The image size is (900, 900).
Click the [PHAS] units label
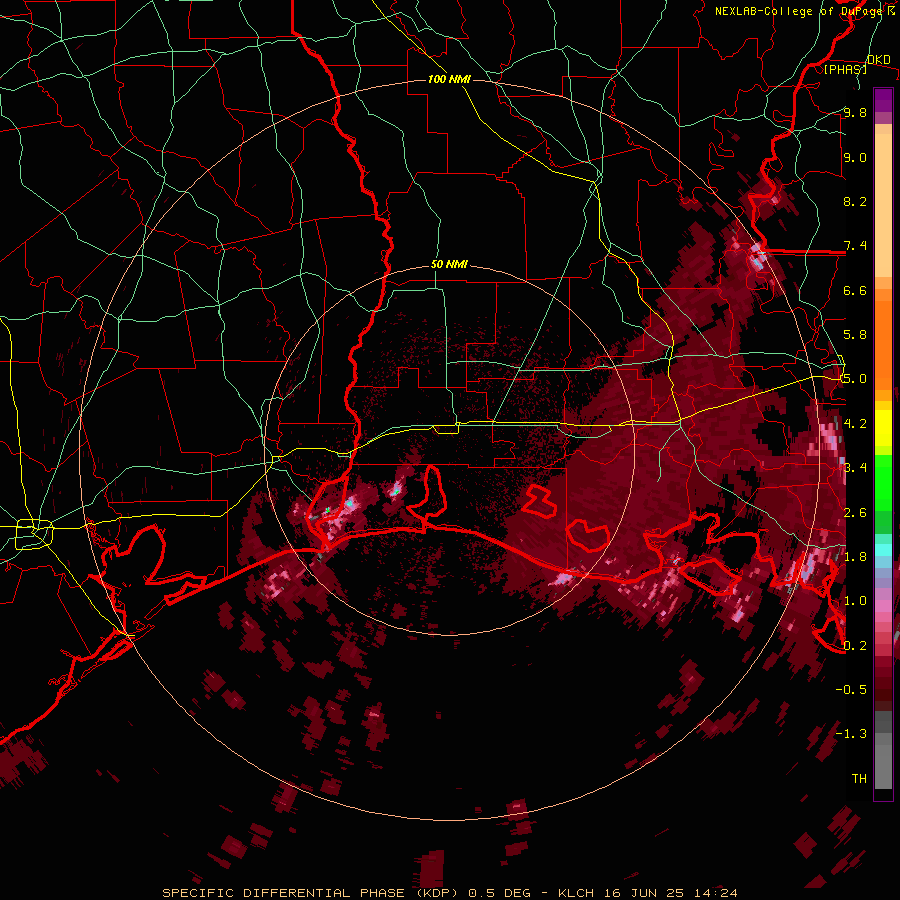[845, 69]
